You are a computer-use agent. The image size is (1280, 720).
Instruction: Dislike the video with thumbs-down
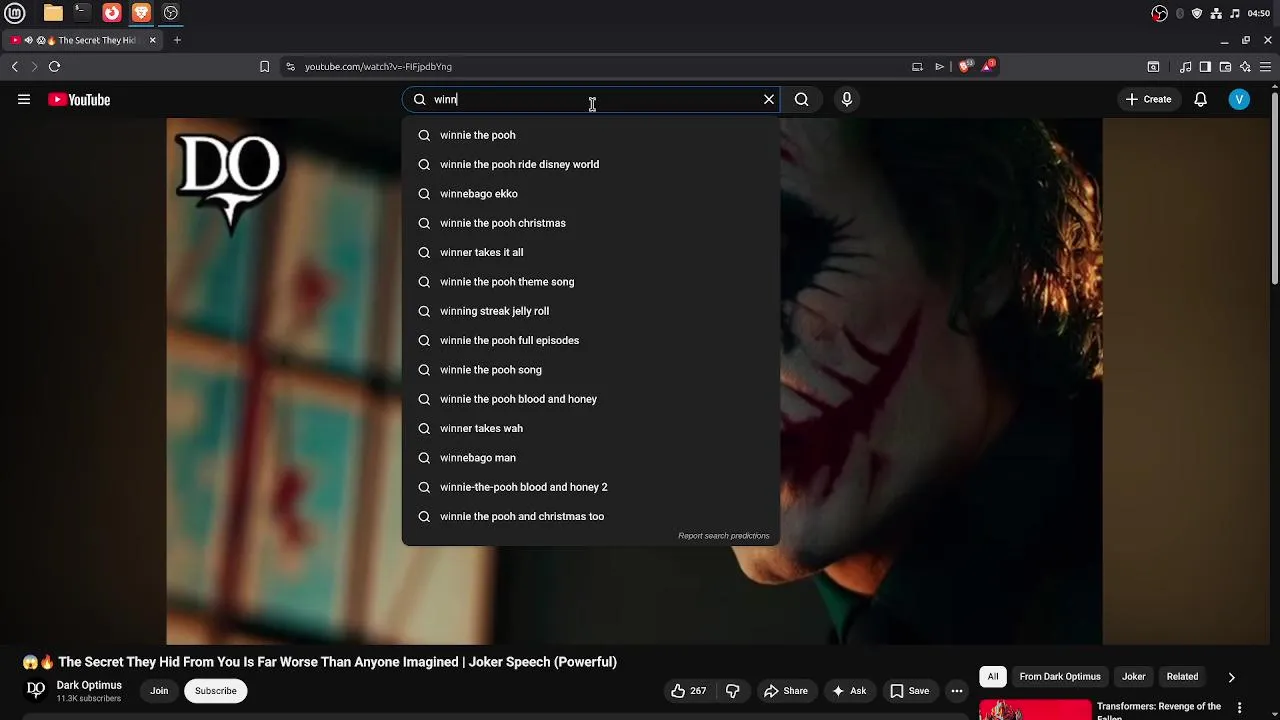732,691
